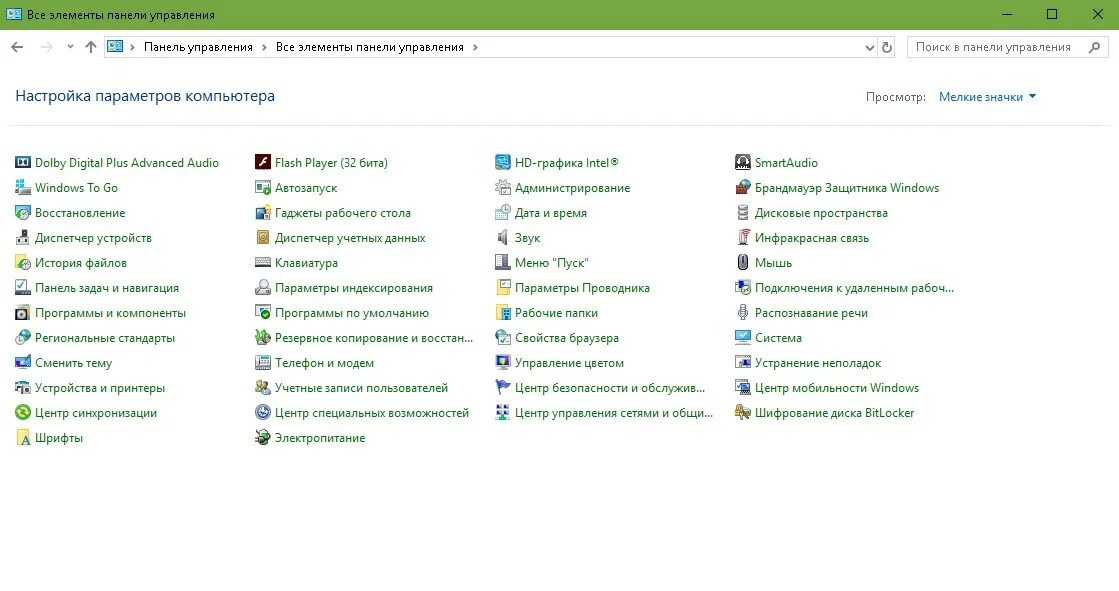Open Сменить тему
Screen dimensions: 1119x591
pyautogui.click(x=74, y=363)
